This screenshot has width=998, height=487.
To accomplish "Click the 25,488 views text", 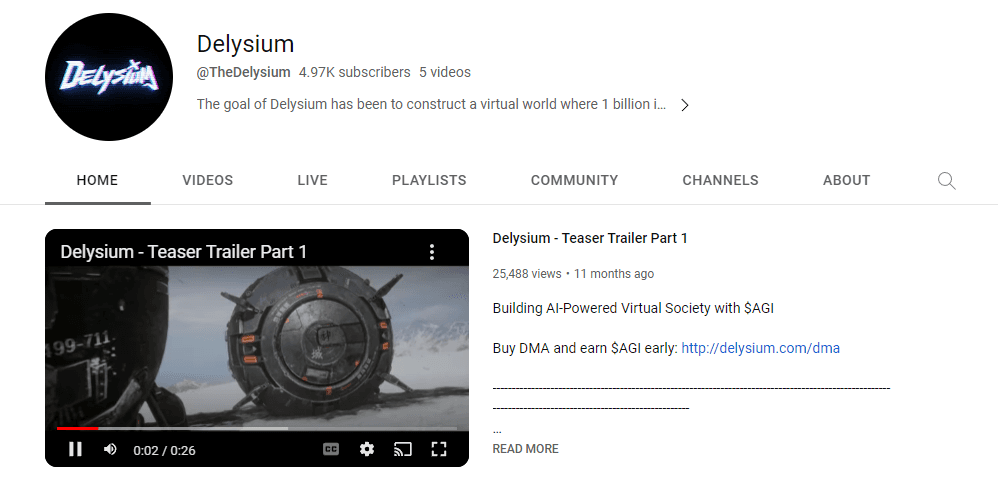I will point(527,274).
